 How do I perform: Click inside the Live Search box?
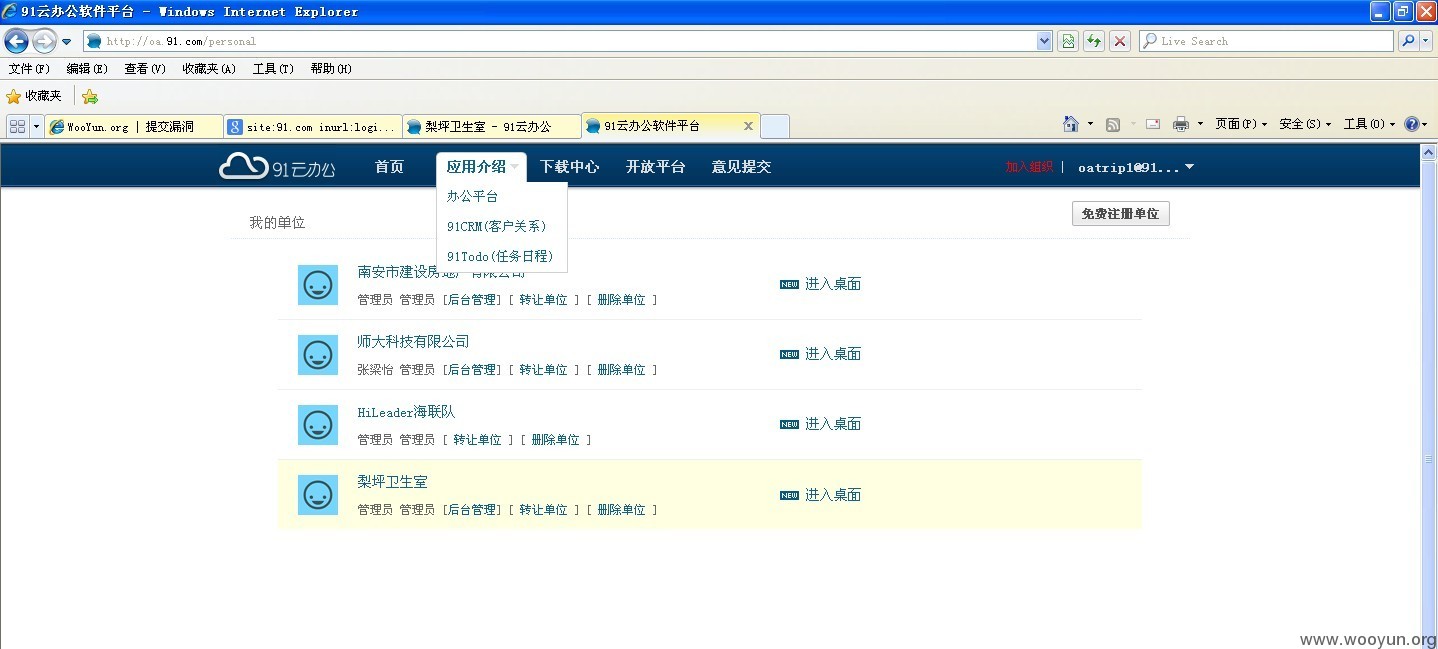(1266, 41)
